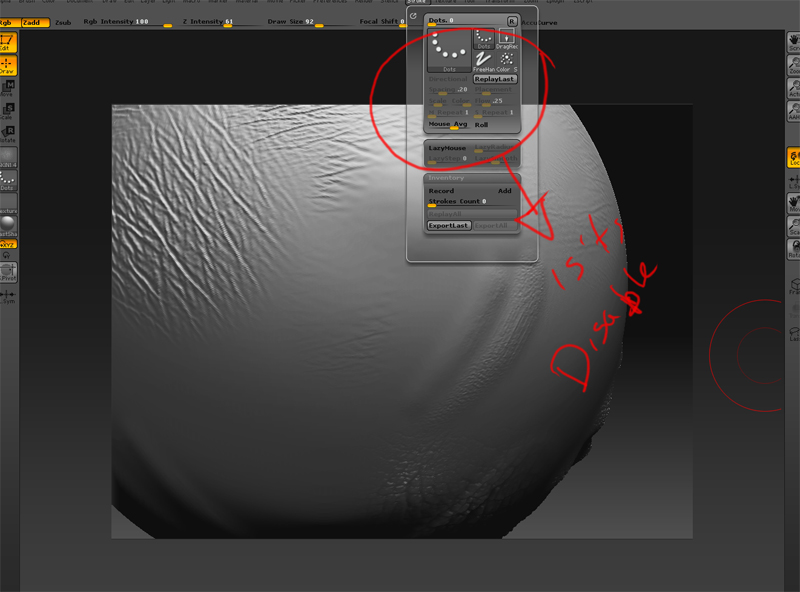Click the palette dock circular arrow icon
Viewport: 800px width, 592px height.
[x=413, y=16]
